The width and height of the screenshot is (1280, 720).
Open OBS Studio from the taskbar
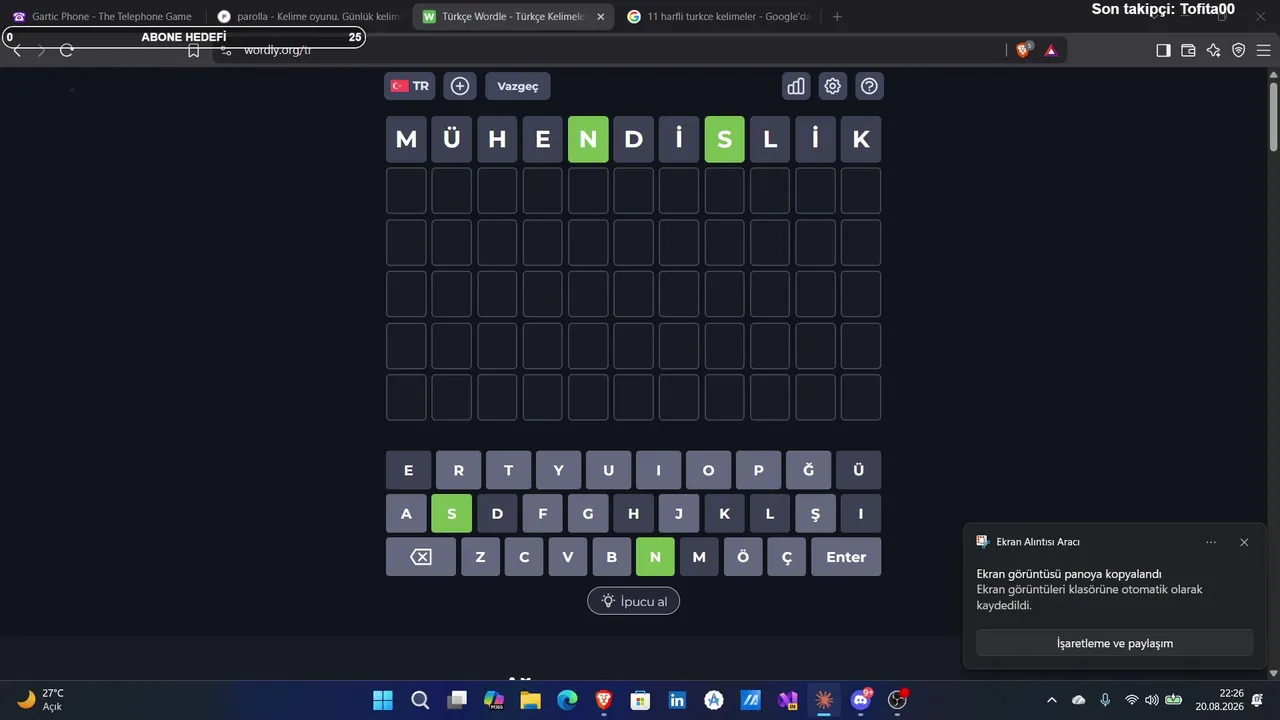[x=898, y=700]
